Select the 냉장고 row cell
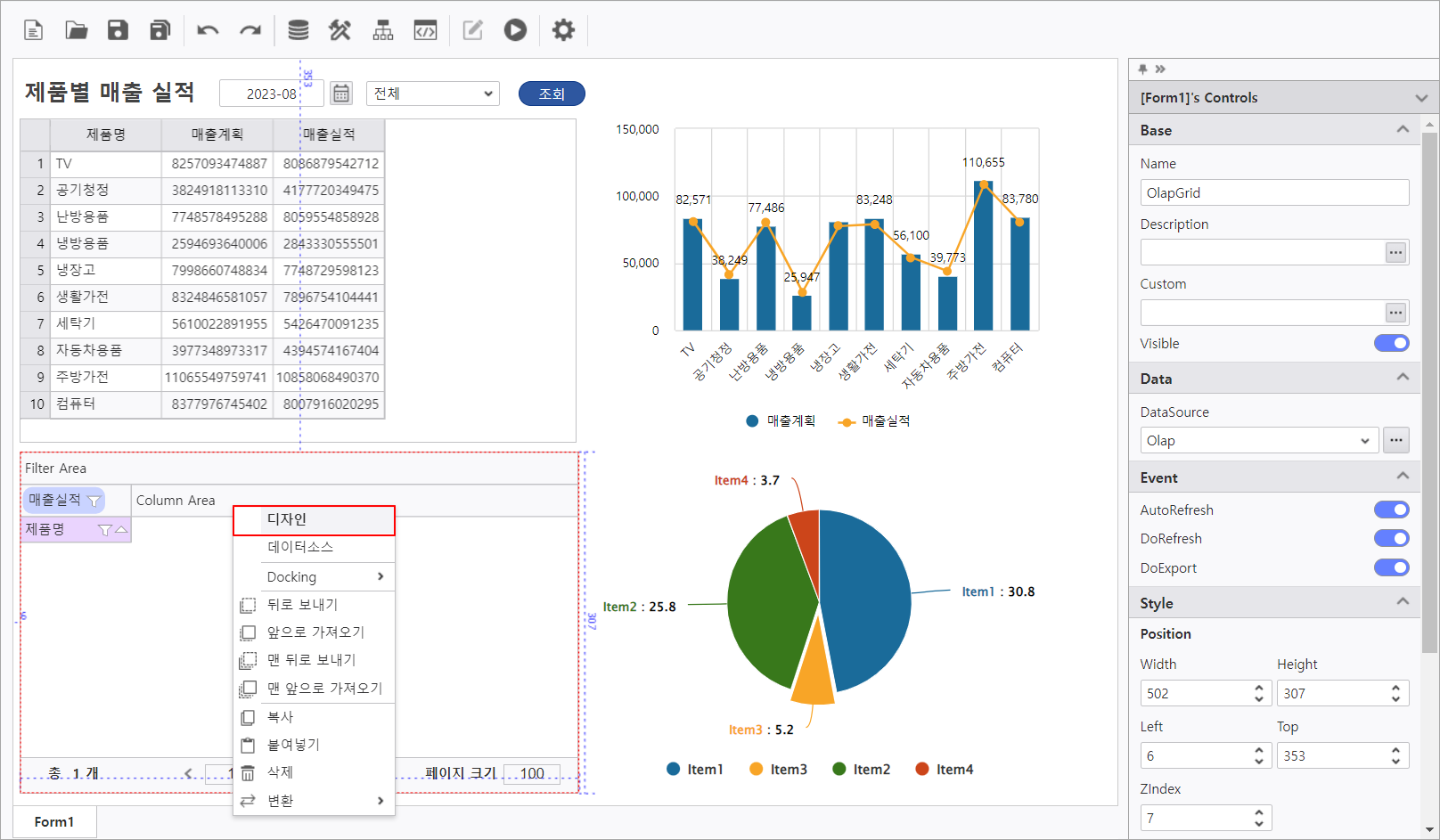 (106, 270)
